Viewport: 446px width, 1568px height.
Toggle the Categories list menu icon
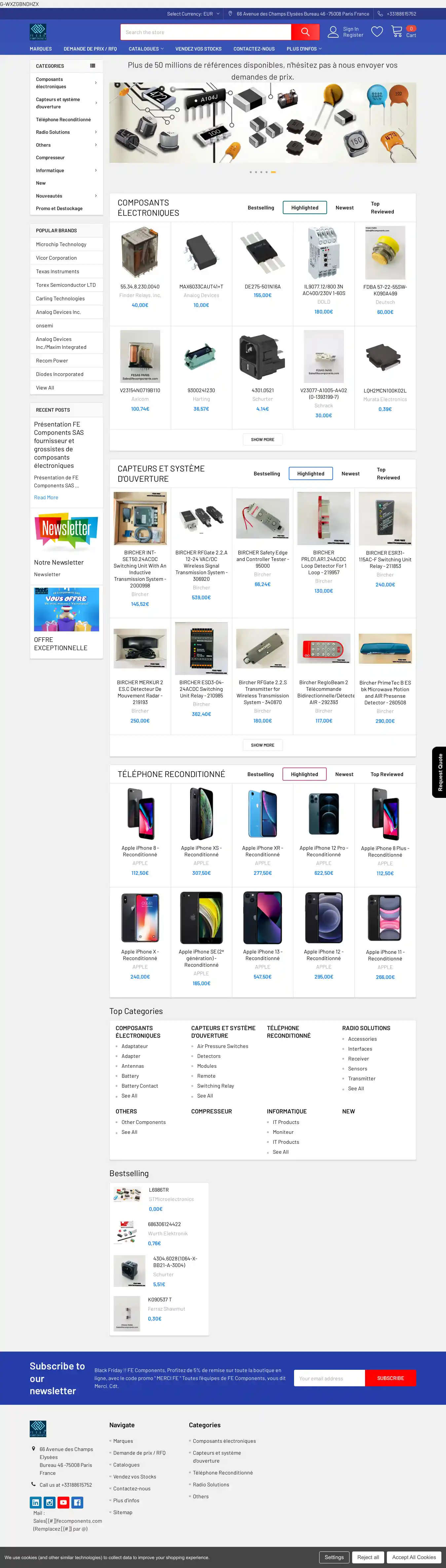coord(93,66)
